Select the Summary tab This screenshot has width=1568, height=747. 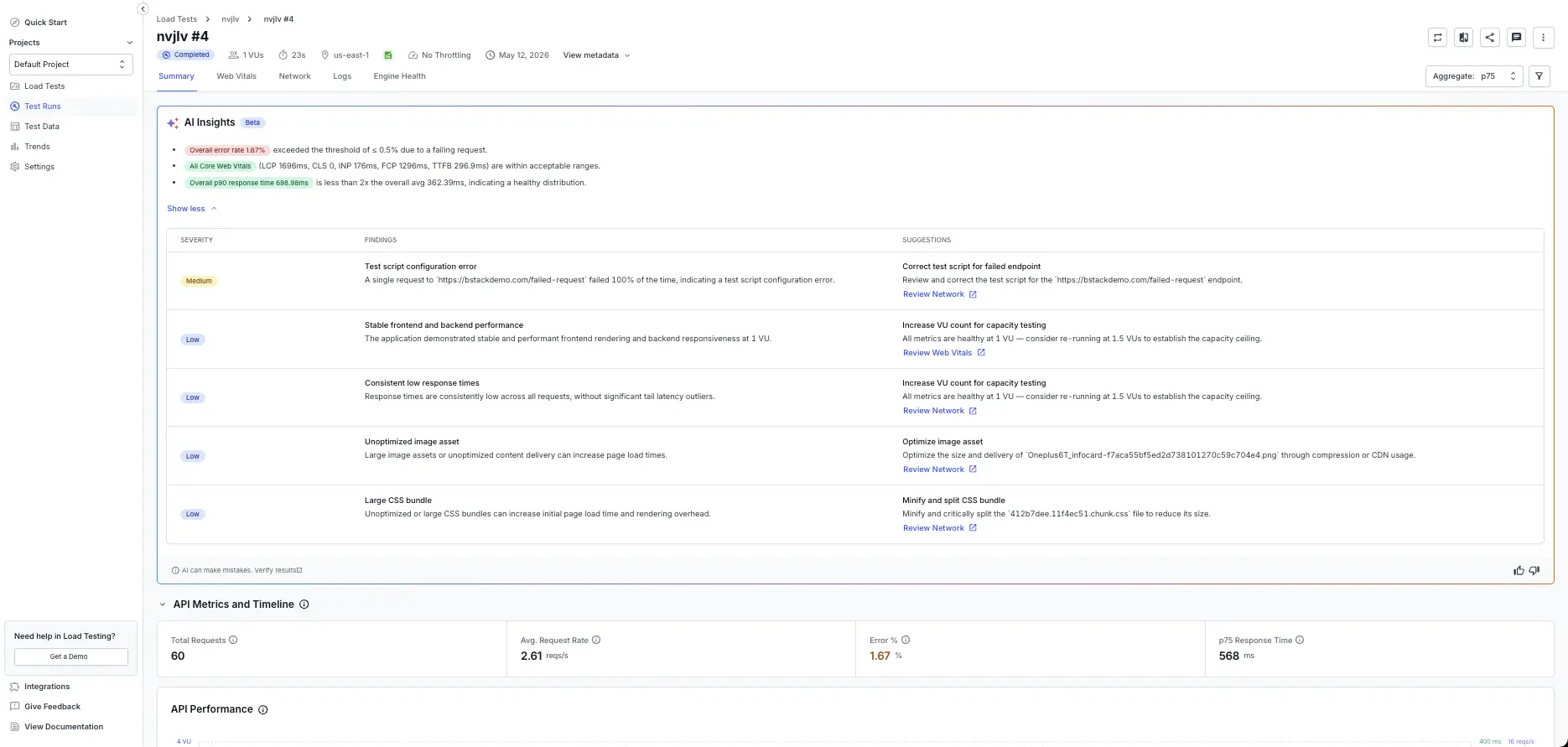click(x=176, y=76)
